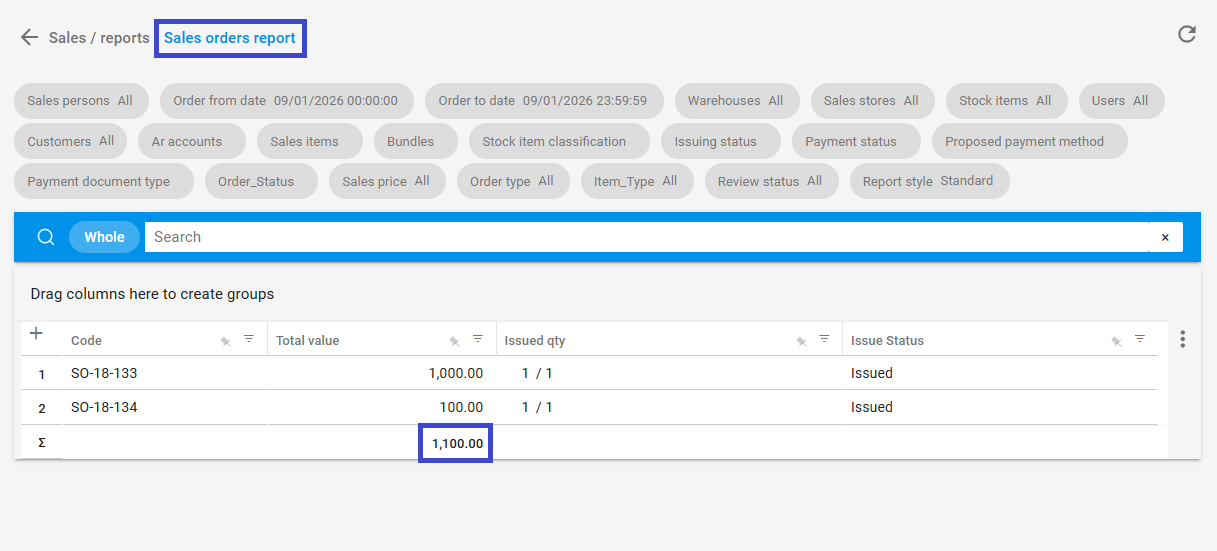Navigate to Sales / reports breadcrumb
This screenshot has height=551, width=1217.
click(99, 38)
